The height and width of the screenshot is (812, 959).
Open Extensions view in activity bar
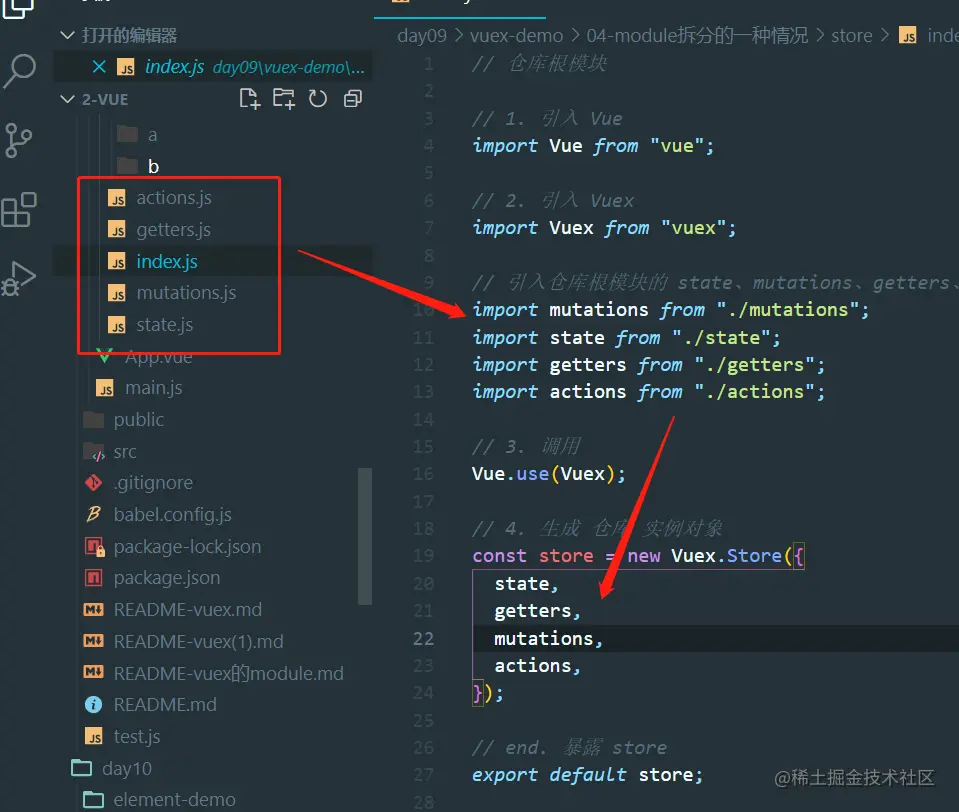(19, 210)
